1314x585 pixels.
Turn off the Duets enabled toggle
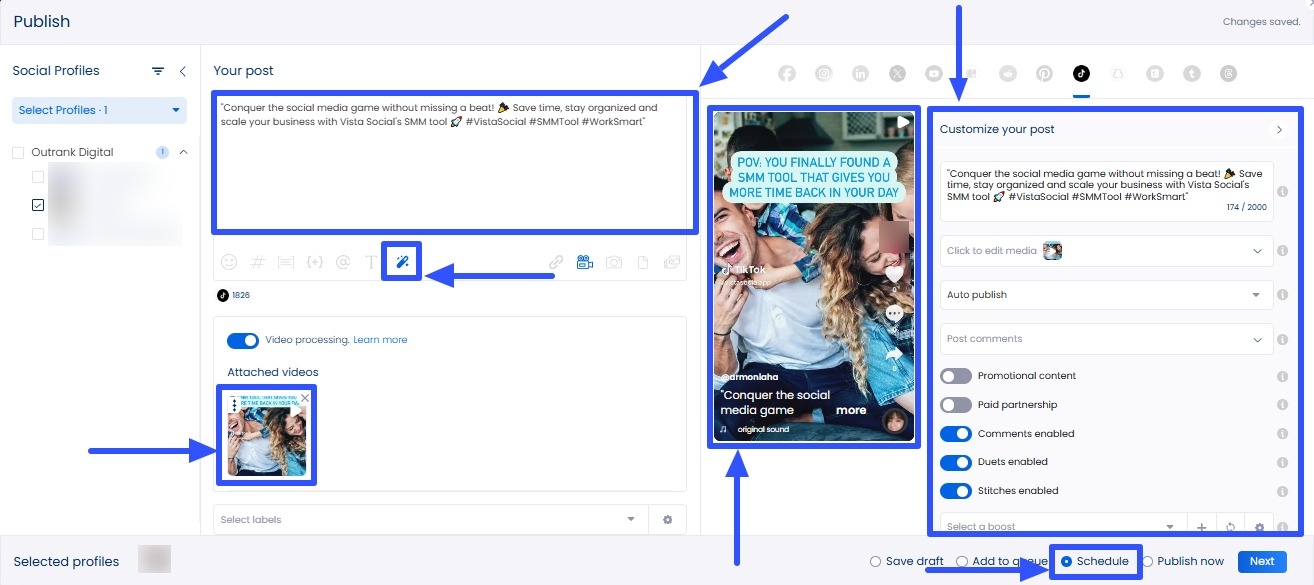[x=956, y=462]
